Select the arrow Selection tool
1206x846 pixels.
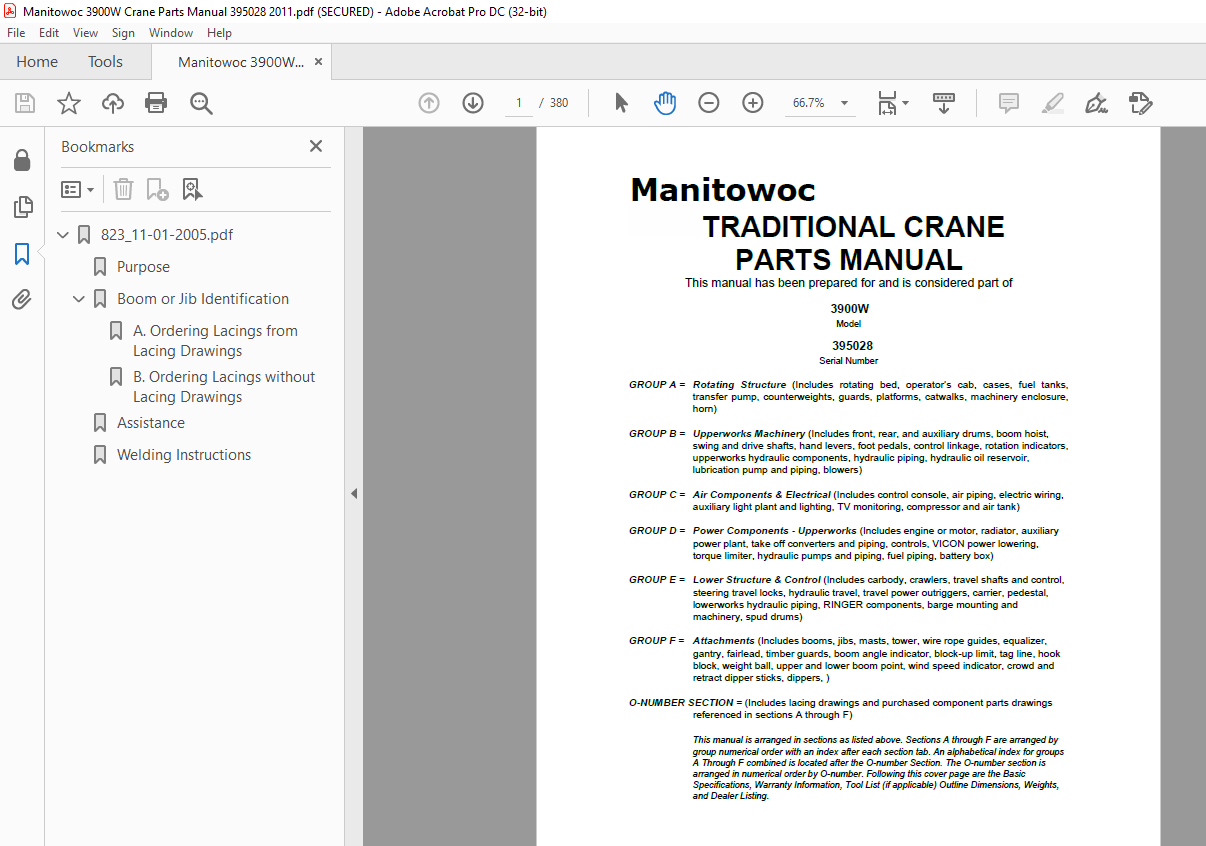pyautogui.click(x=621, y=103)
